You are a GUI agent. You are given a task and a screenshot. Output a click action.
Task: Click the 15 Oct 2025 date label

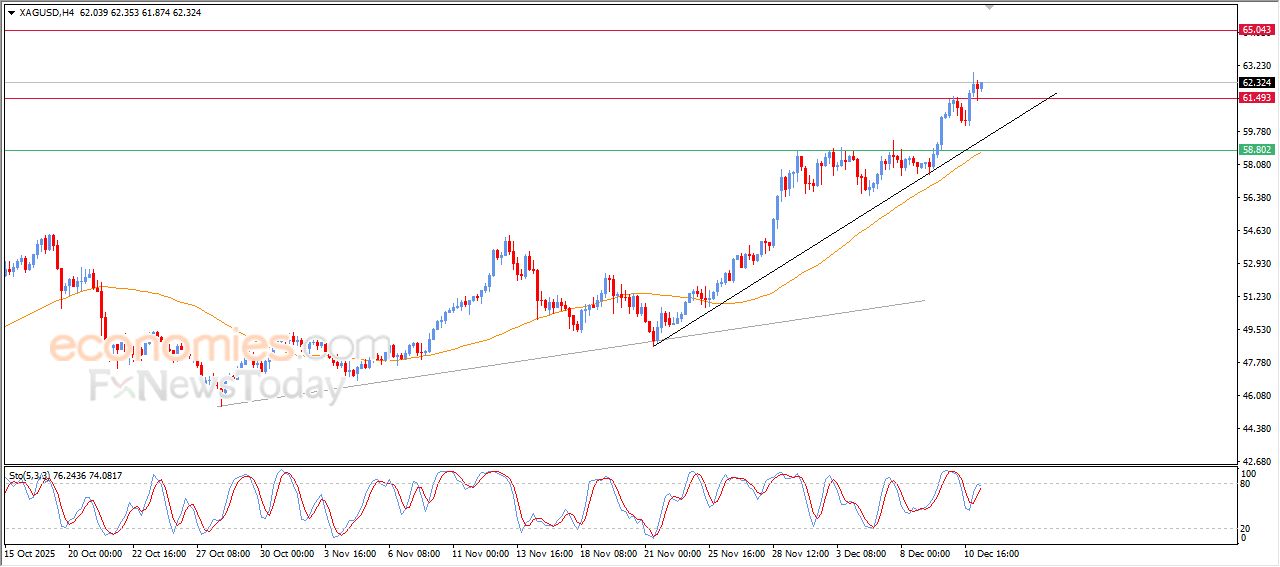[31, 552]
